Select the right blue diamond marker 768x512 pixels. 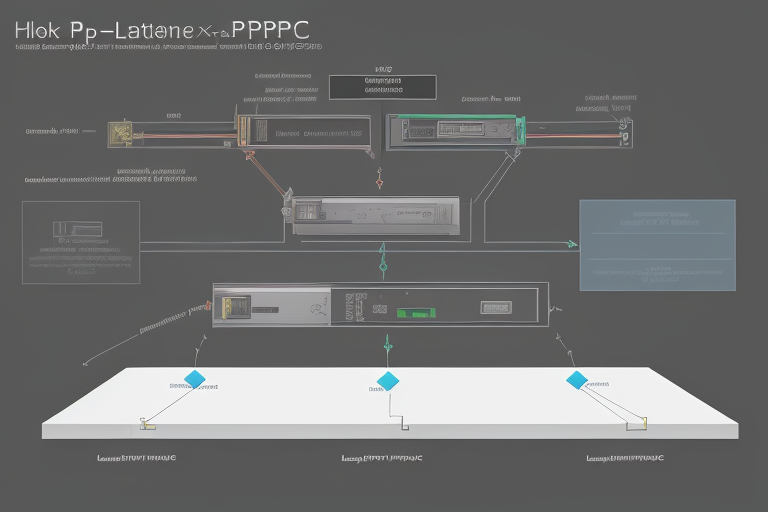(576, 379)
